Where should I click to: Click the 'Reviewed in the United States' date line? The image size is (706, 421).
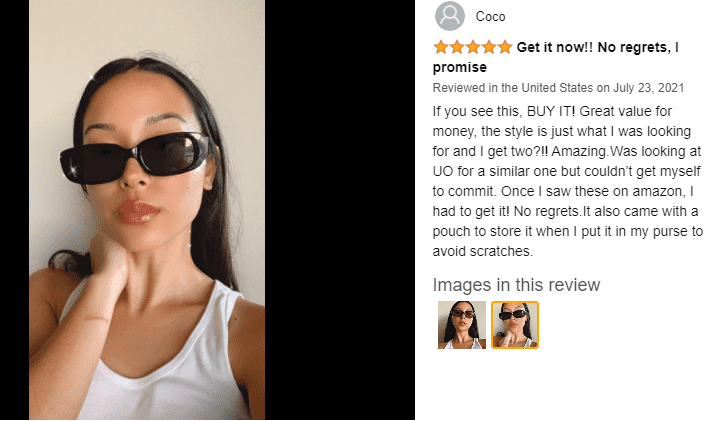click(x=558, y=88)
